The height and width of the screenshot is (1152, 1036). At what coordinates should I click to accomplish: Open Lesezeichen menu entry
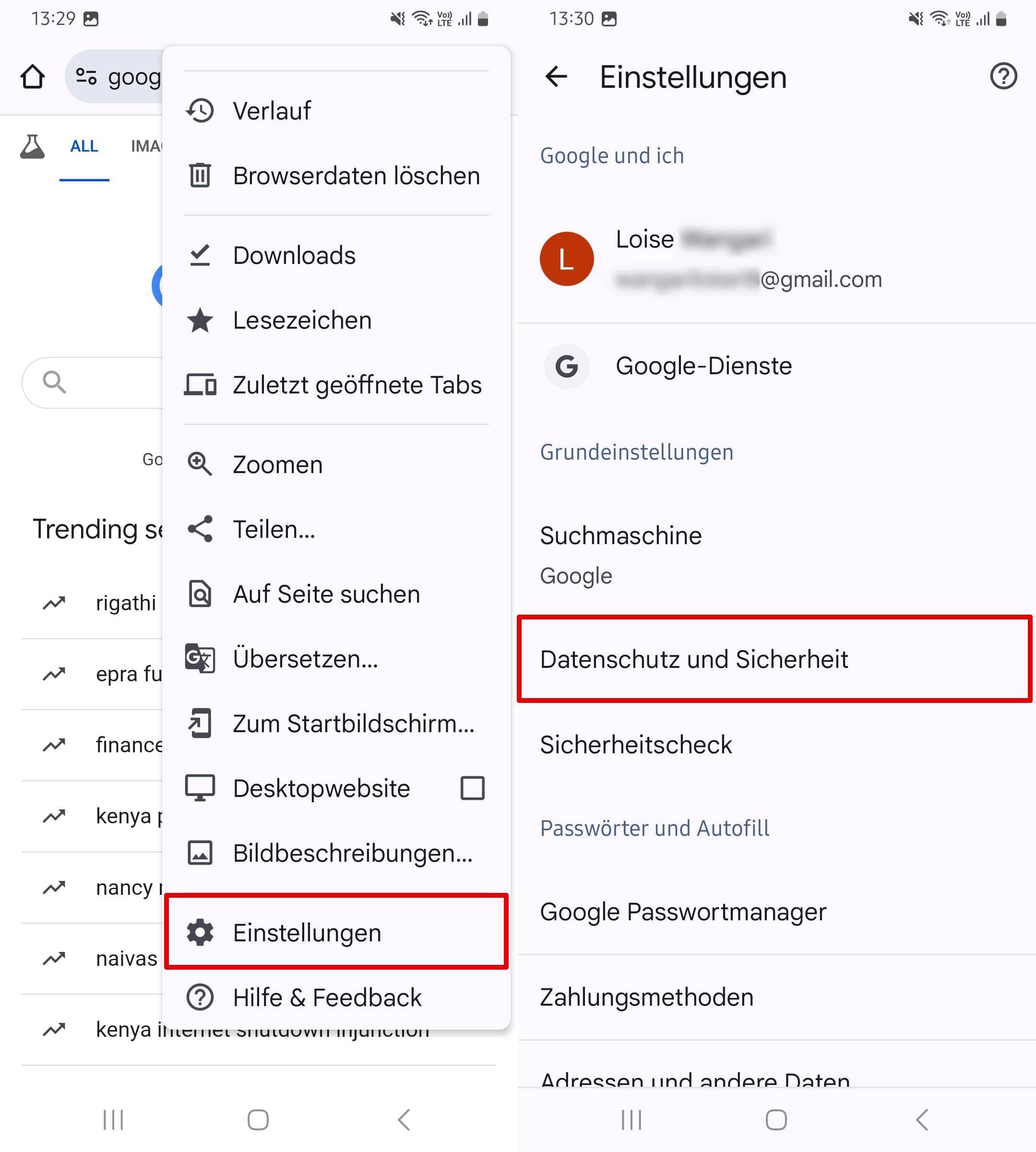click(x=336, y=320)
